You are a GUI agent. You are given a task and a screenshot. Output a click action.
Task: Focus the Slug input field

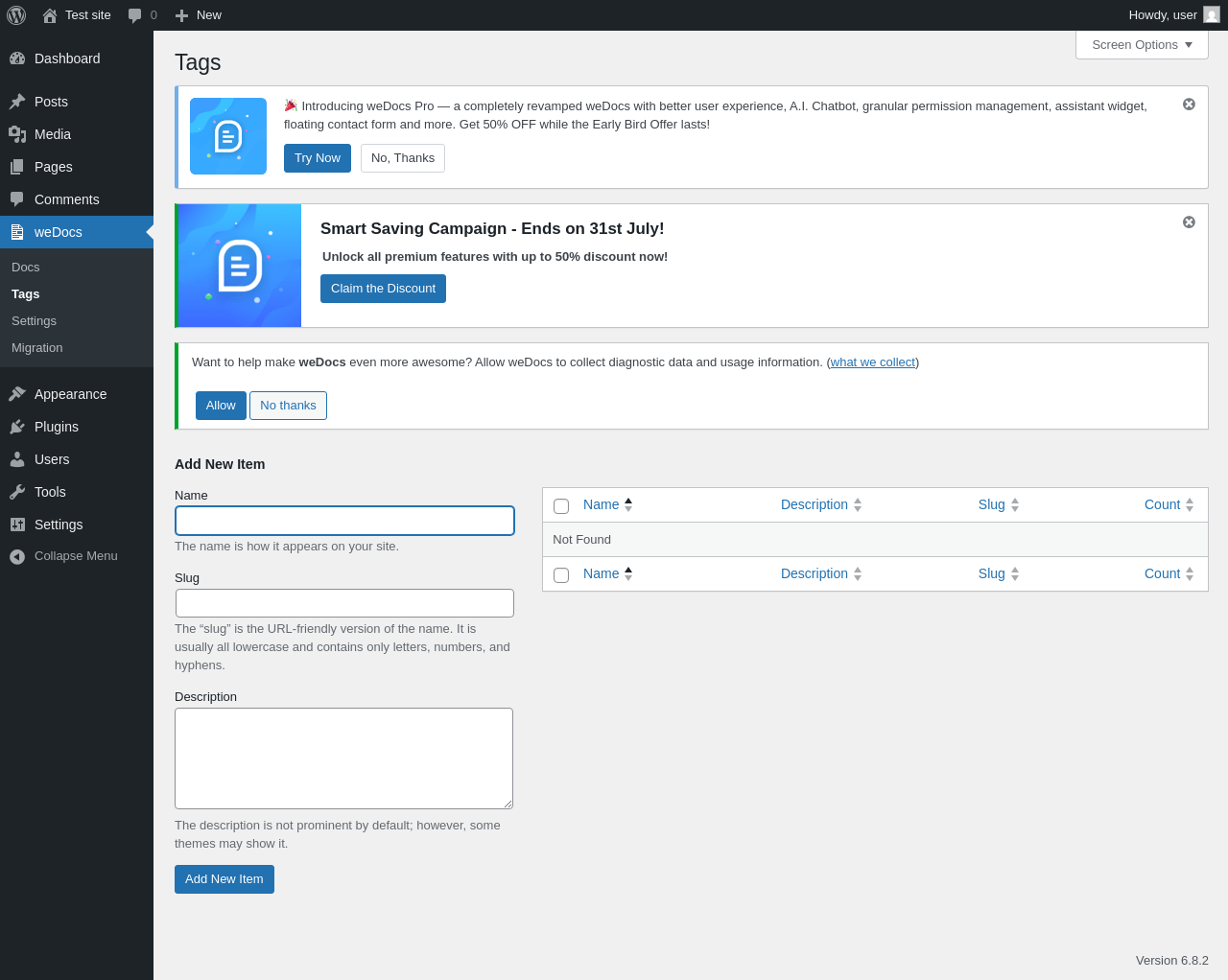(344, 603)
